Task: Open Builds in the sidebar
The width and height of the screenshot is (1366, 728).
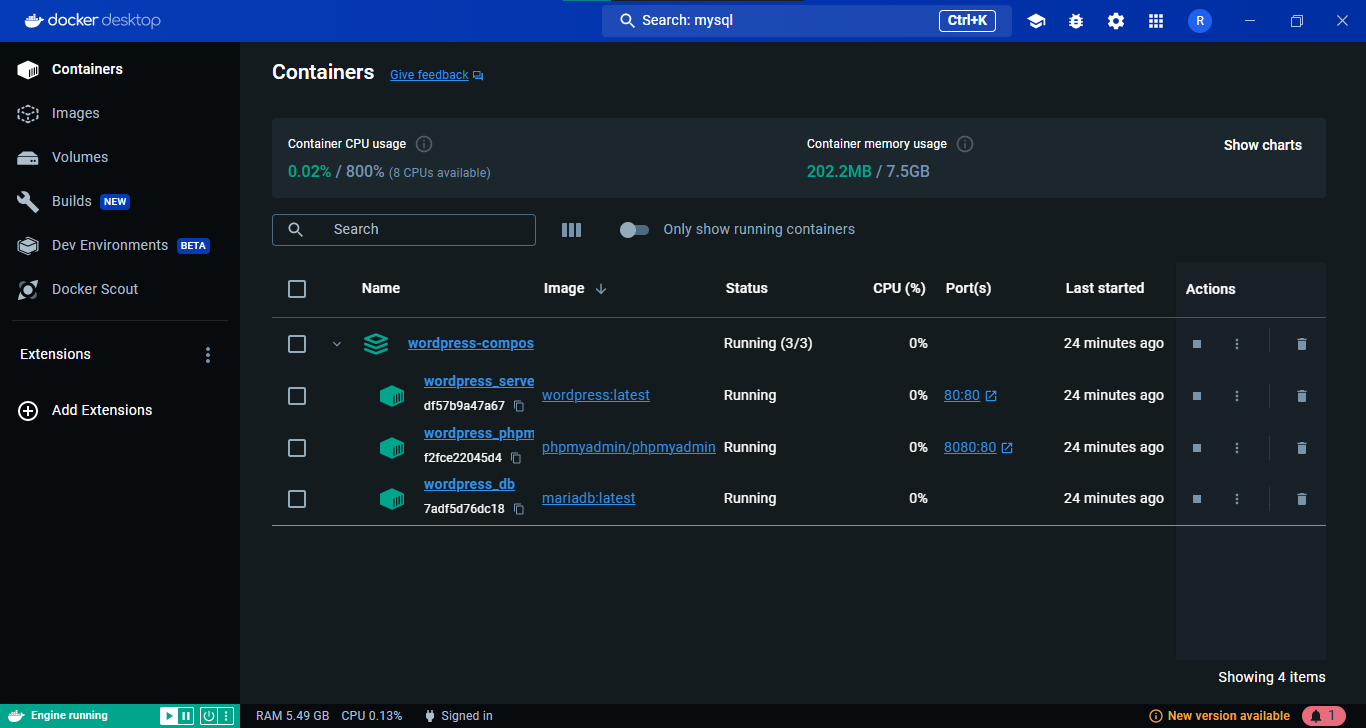Action: (120, 201)
